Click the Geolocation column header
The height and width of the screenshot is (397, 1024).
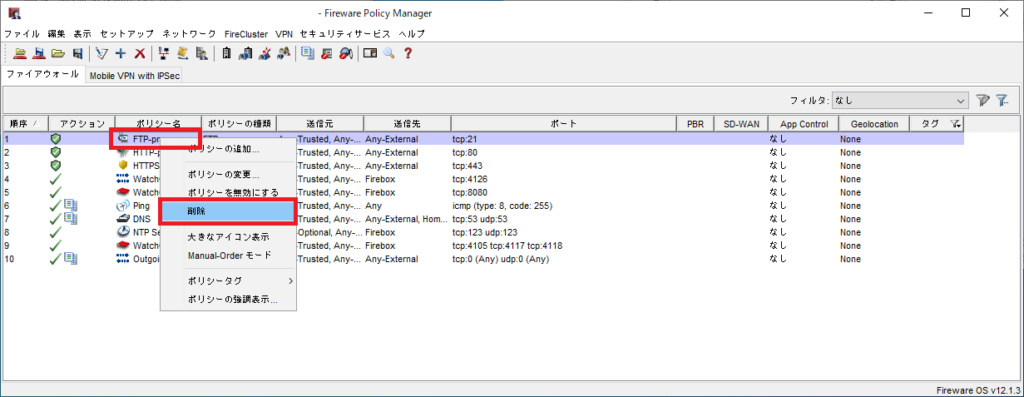874,124
